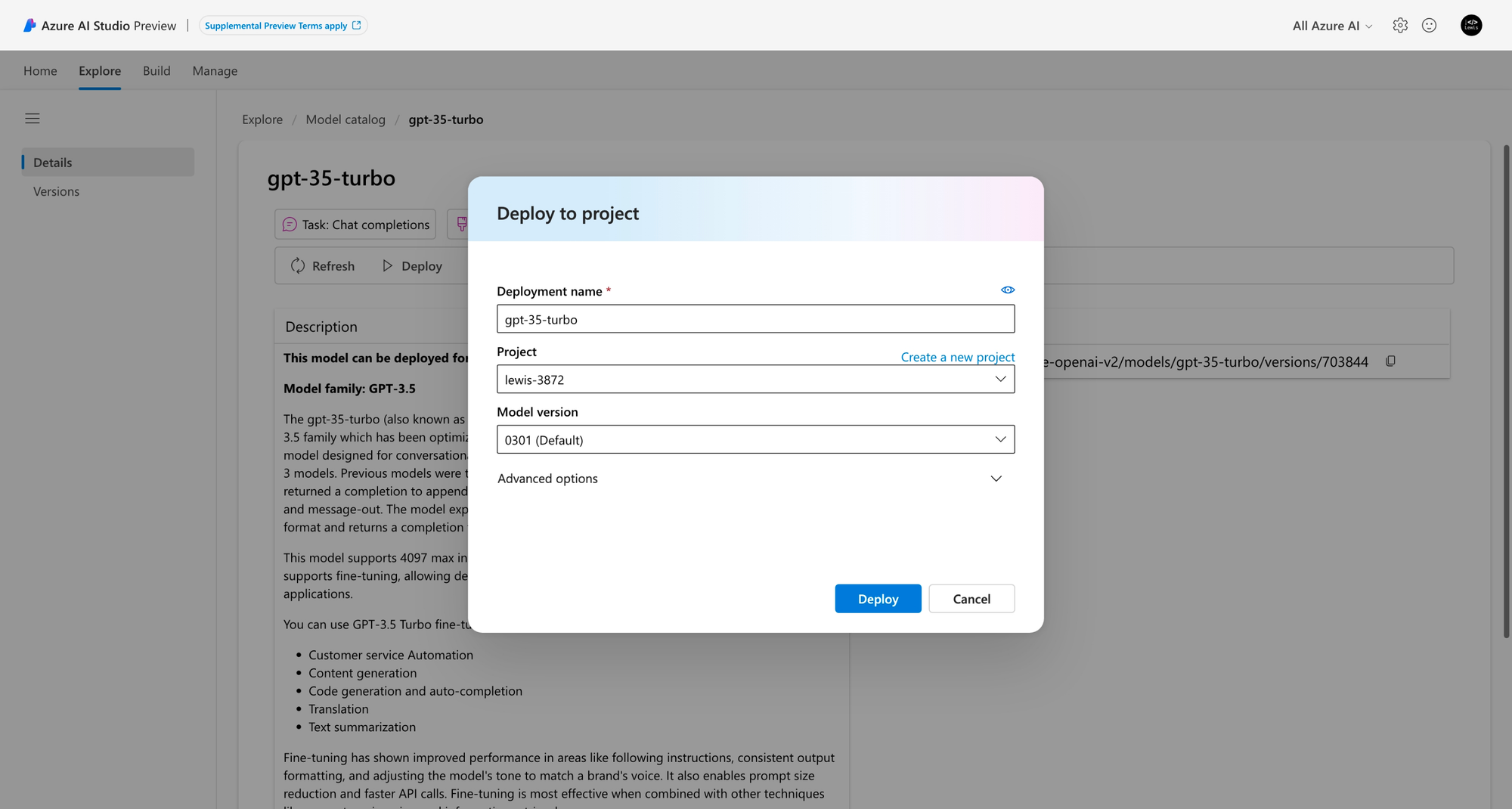Click the Task: Chat completions tag
This screenshot has height=809, width=1512.
point(355,225)
